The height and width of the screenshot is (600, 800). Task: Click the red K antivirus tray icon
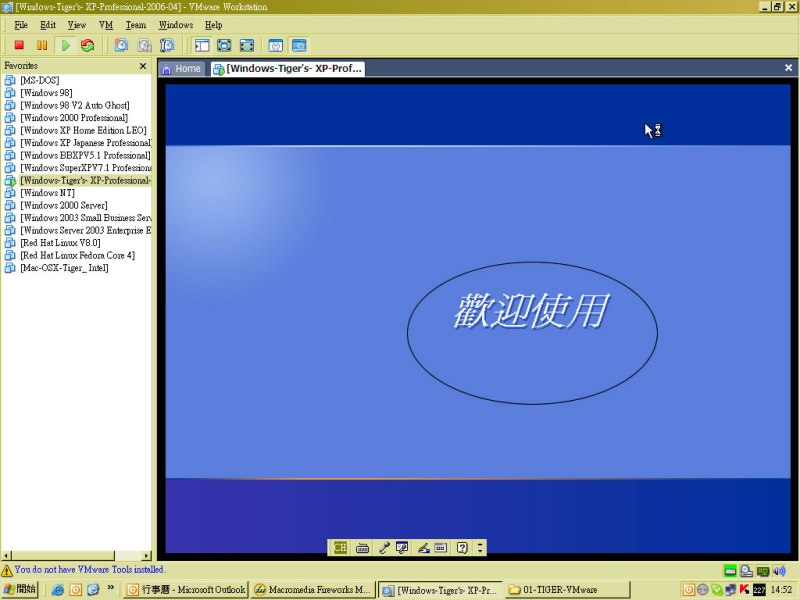[x=744, y=590]
